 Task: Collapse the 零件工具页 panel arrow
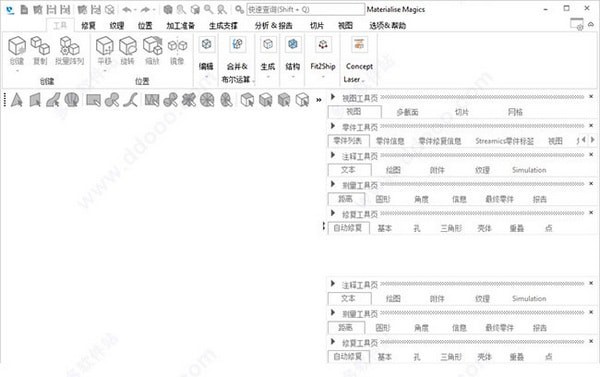pyautogui.click(x=333, y=126)
